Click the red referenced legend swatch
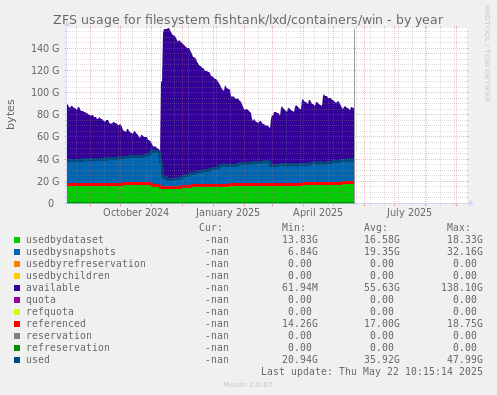This screenshot has width=497, height=395. pyautogui.click(x=17, y=324)
